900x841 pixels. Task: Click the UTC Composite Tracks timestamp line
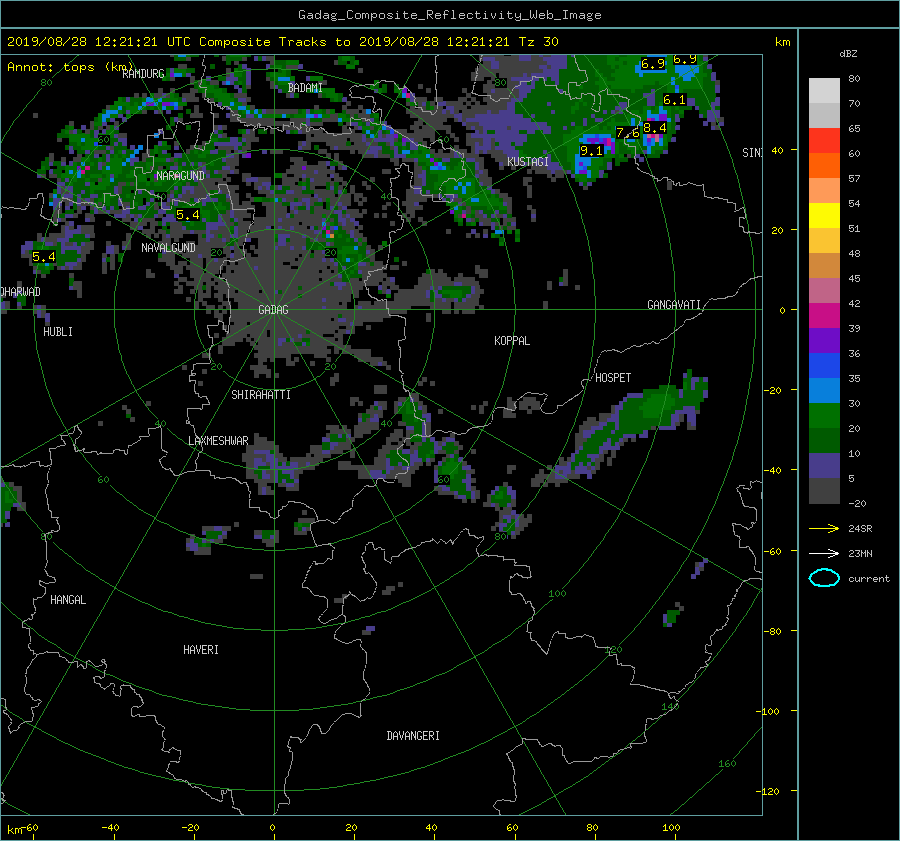tap(282, 42)
